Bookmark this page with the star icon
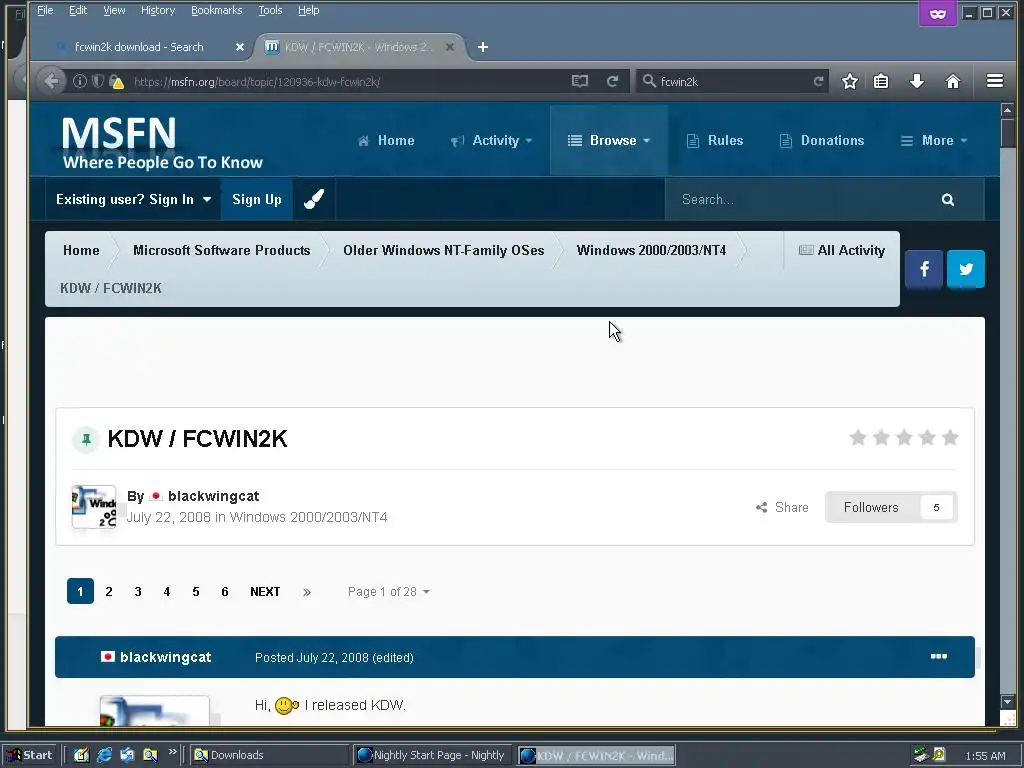 pos(850,81)
